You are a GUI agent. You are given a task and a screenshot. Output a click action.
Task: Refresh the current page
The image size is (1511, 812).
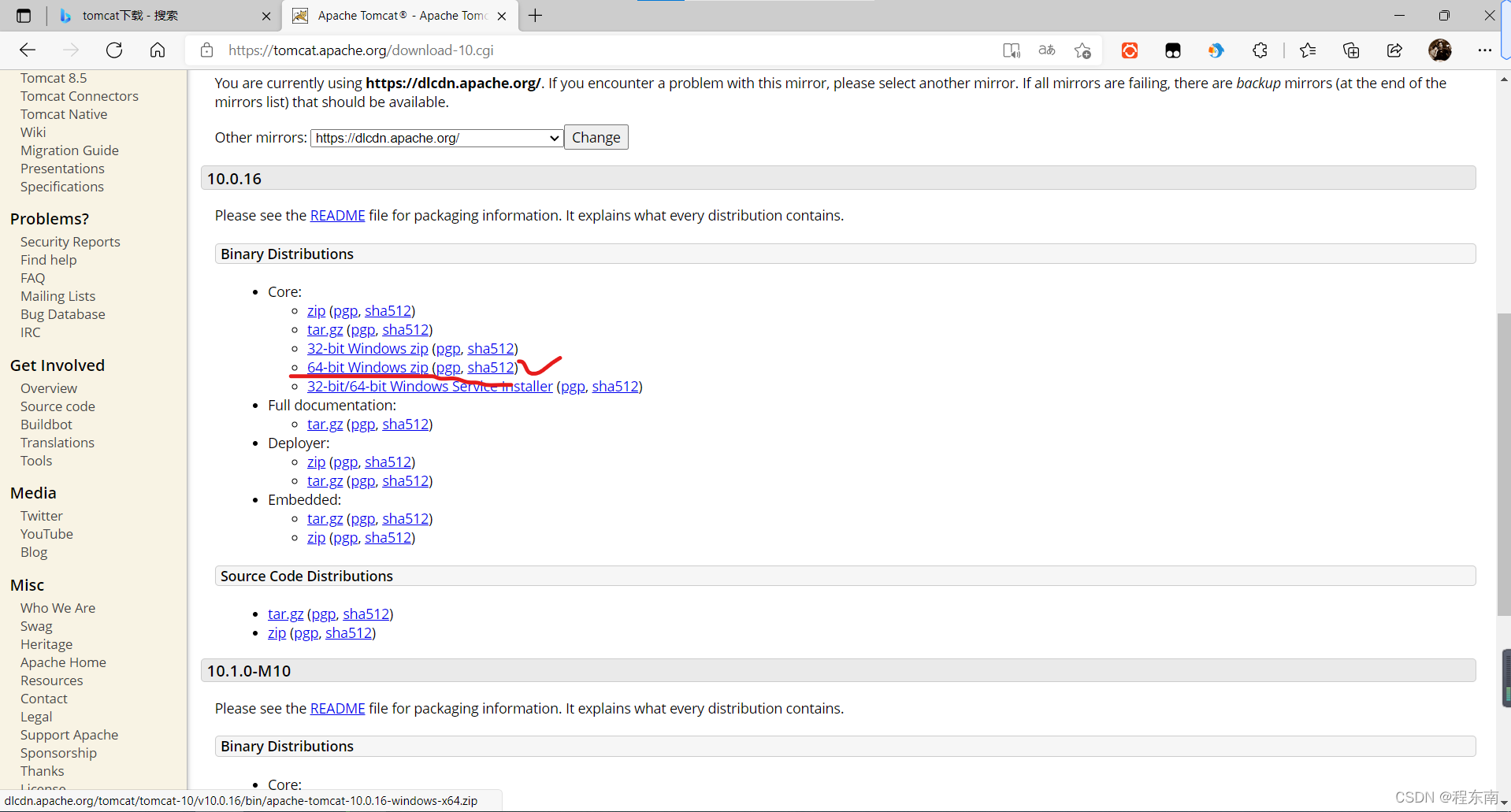pyautogui.click(x=113, y=50)
